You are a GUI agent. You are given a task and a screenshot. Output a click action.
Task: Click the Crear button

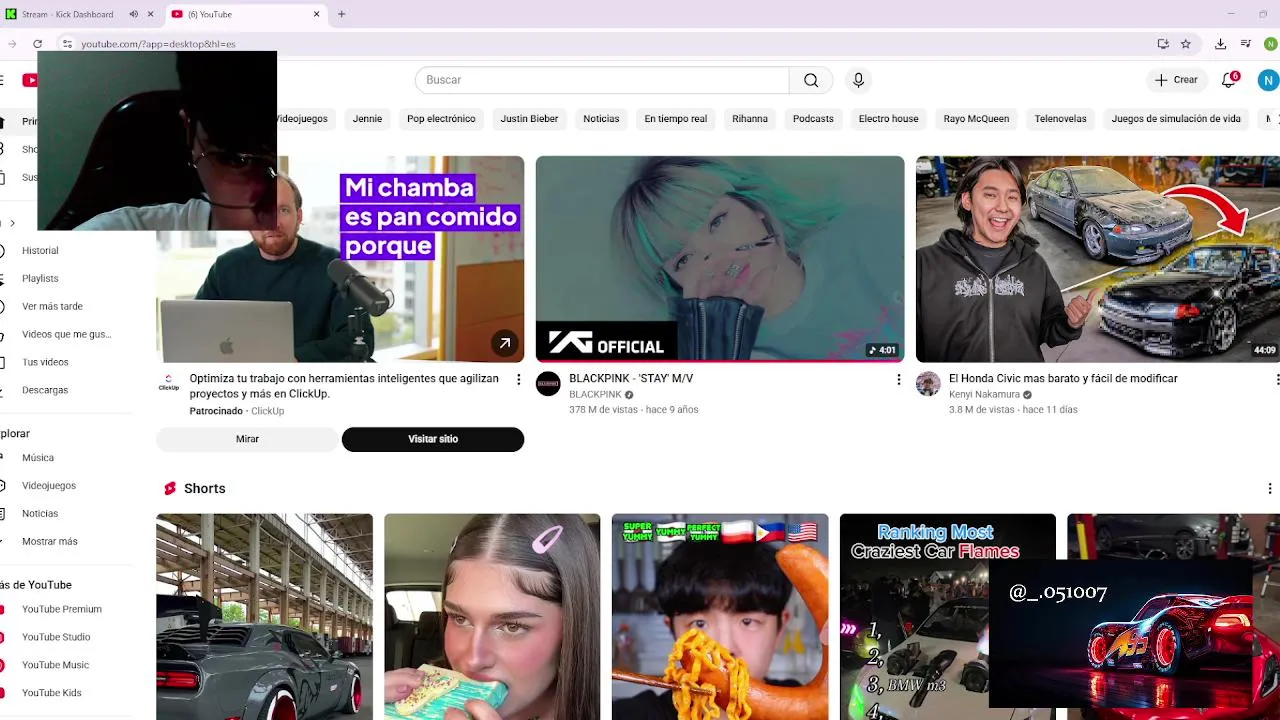click(x=1176, y=80)
